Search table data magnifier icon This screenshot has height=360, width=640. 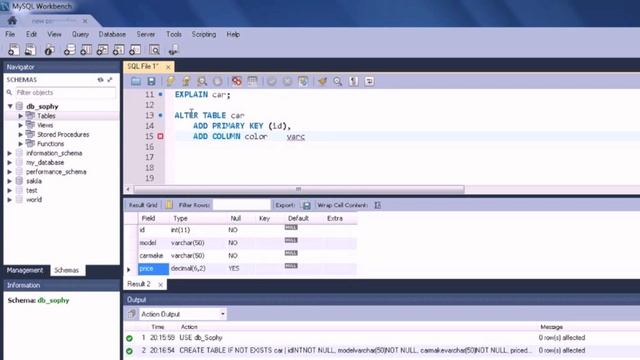(154, 50)
